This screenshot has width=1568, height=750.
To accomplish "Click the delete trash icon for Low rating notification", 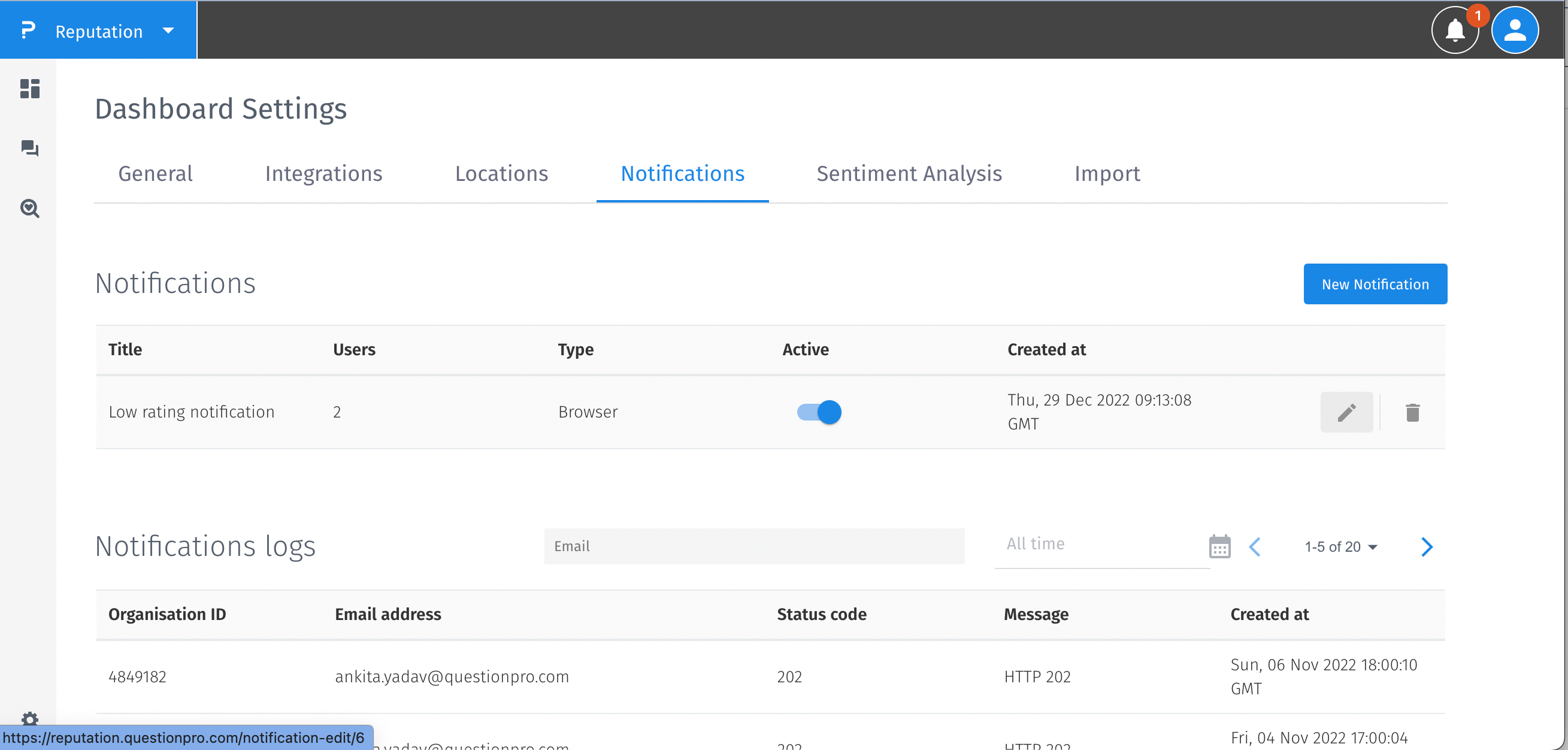I will click(x=1413, y=412).
